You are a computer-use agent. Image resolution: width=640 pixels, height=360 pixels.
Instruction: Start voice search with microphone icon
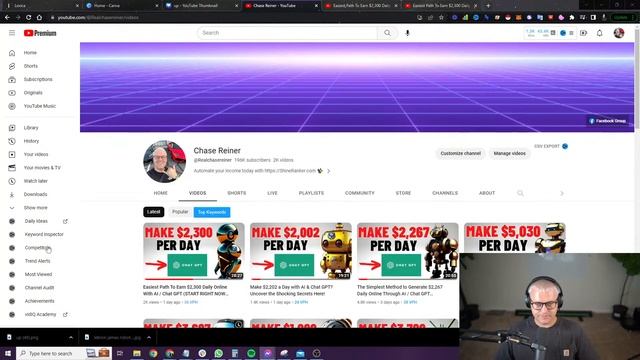[x=407, y=33]
